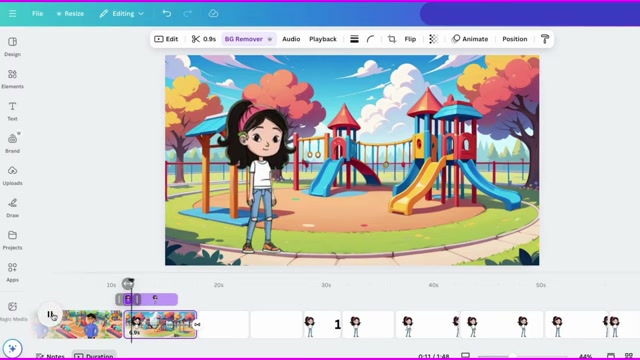Open the Notes panel
The height and width of the screenshot is (360, 640).
[50, 356]
